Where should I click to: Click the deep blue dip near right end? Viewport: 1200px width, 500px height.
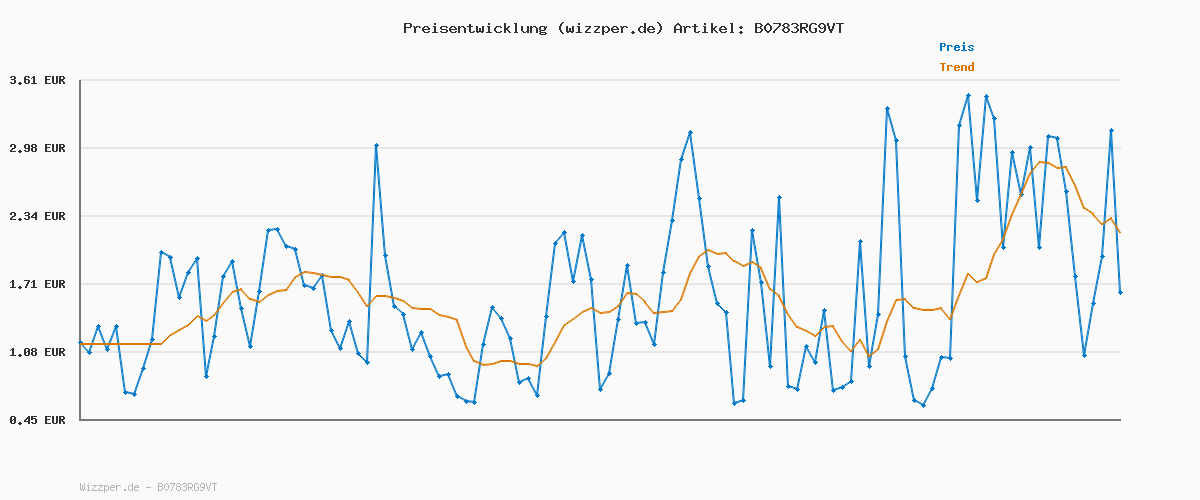point(1084,355)
